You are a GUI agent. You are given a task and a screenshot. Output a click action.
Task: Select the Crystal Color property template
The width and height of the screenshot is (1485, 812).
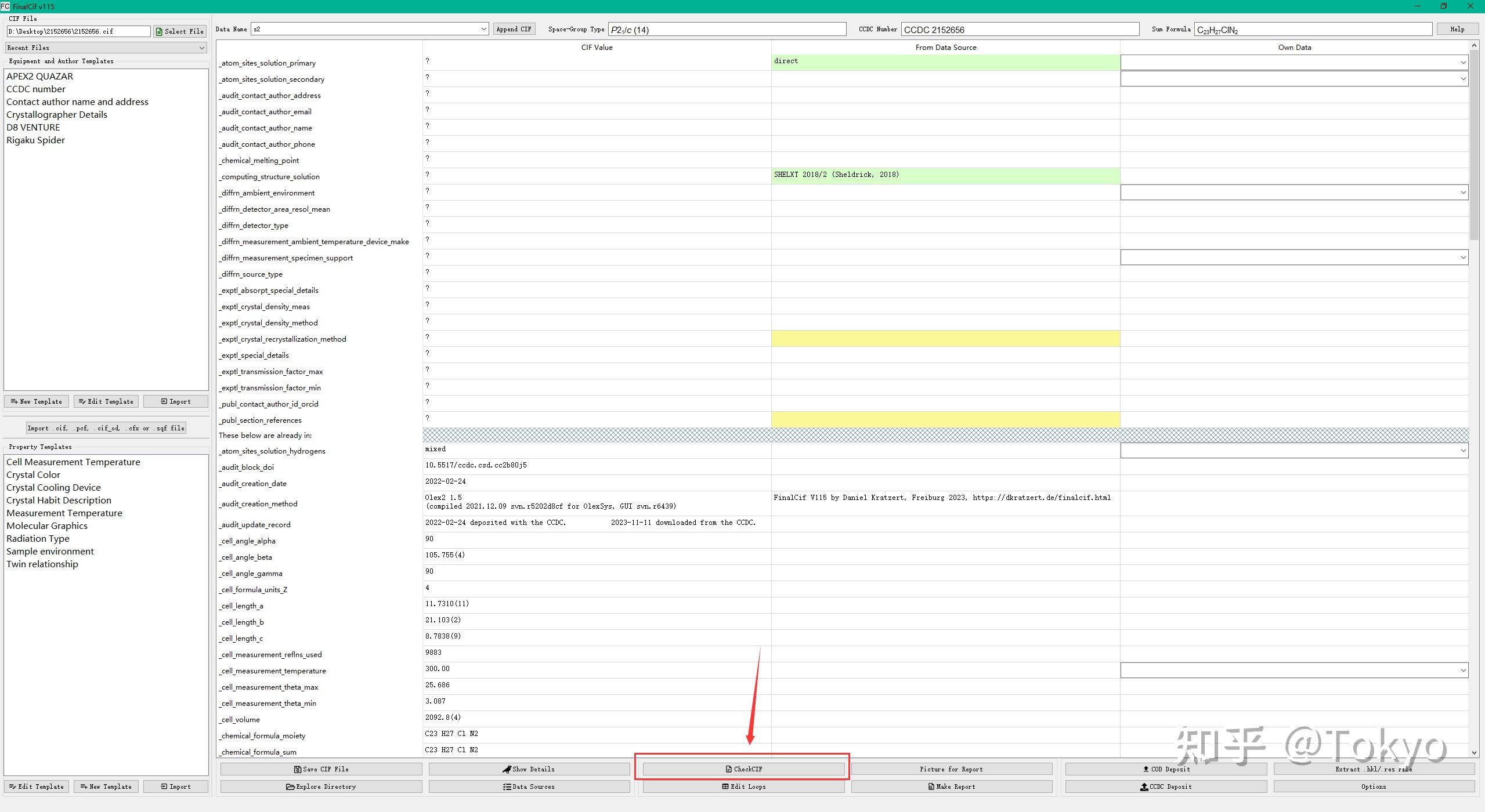point(33,474)
